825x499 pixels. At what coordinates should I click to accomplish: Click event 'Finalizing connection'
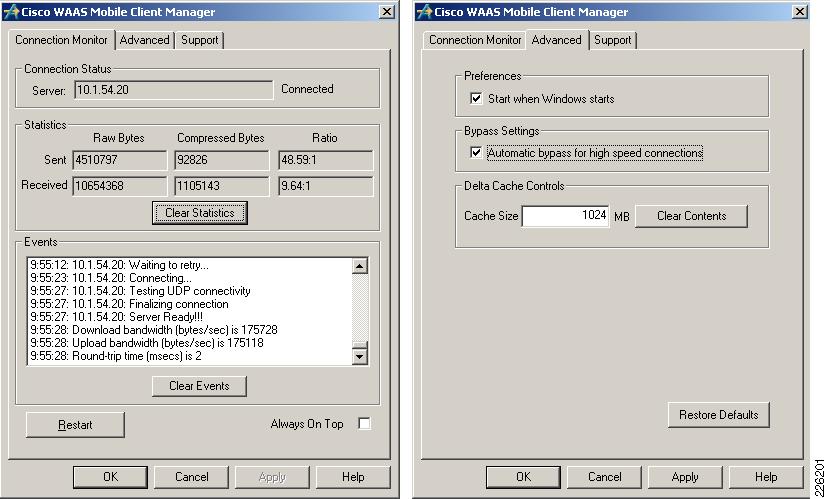click(129, 304)
